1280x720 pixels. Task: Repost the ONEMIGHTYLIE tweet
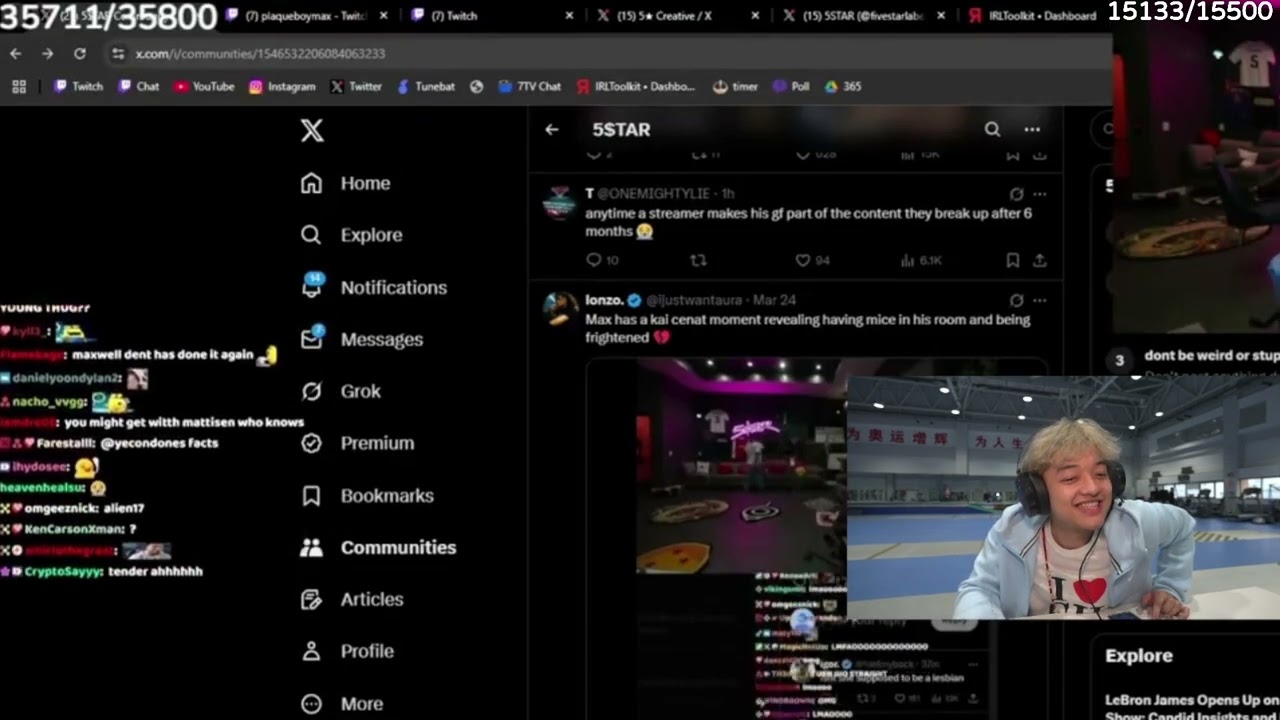point(698,260)
